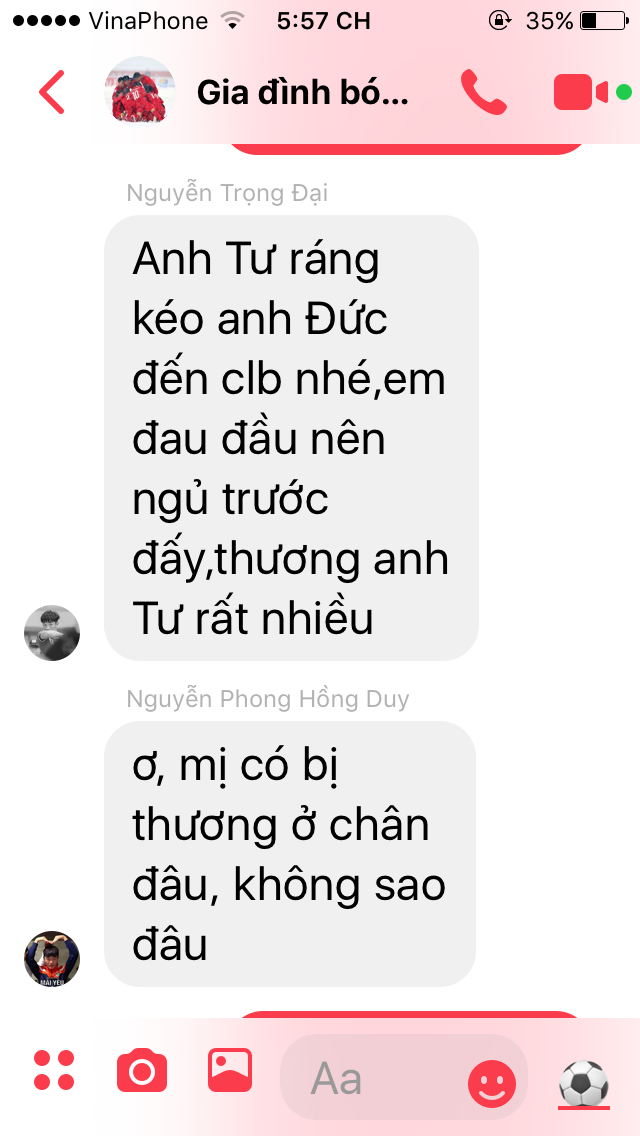Screen dimensions: 640x1136
Task: Tap Nguyễn Phong Hồng Duy's profile avatar
Action: pyautogui.click(x=52, y=958)
